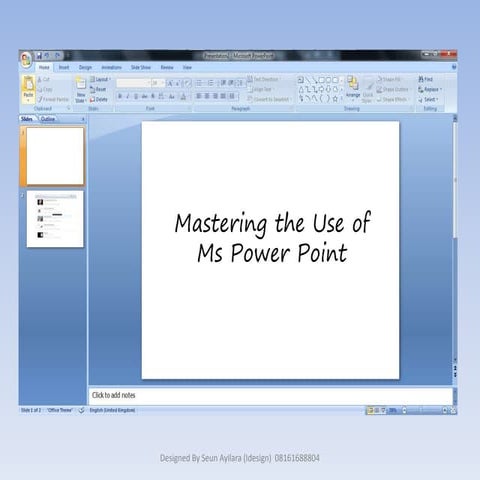Select the star shape in gallery
This screenshot has height=480, width=480.
335,99
